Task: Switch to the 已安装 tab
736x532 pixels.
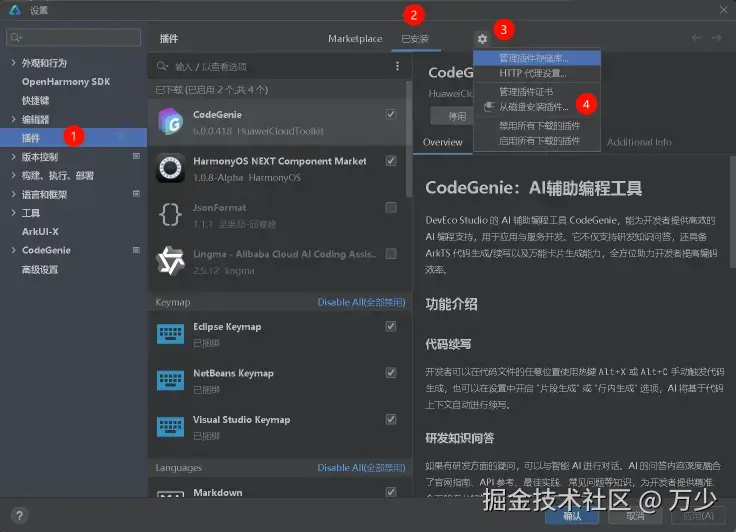Action: [415, 39]
